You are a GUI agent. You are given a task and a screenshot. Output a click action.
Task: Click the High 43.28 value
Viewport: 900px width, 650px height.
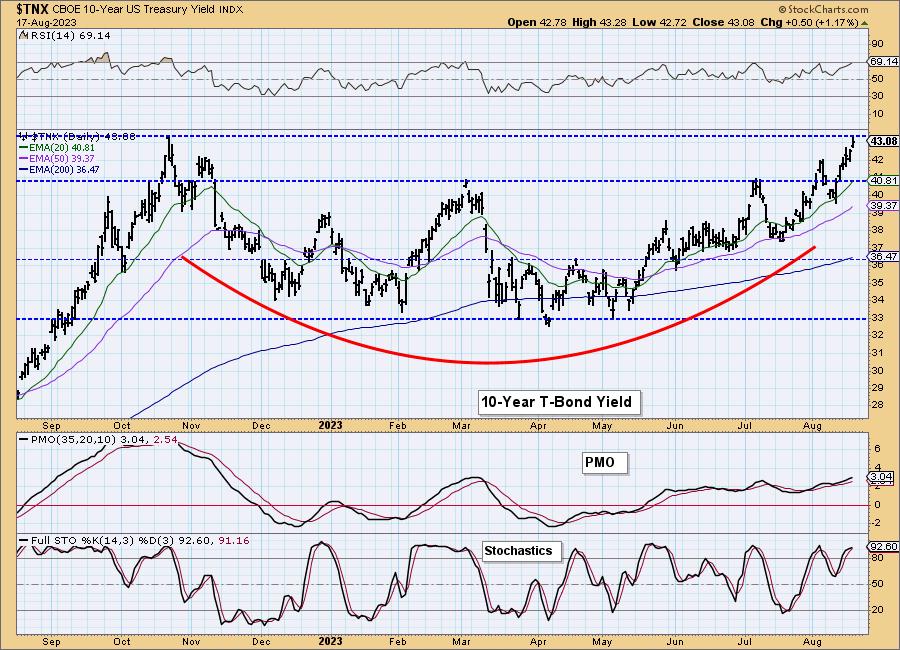[600, 22]
